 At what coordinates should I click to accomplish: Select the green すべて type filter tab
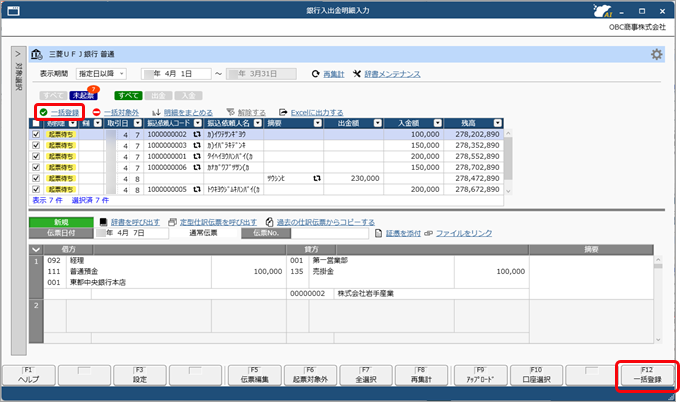(128, 95)
